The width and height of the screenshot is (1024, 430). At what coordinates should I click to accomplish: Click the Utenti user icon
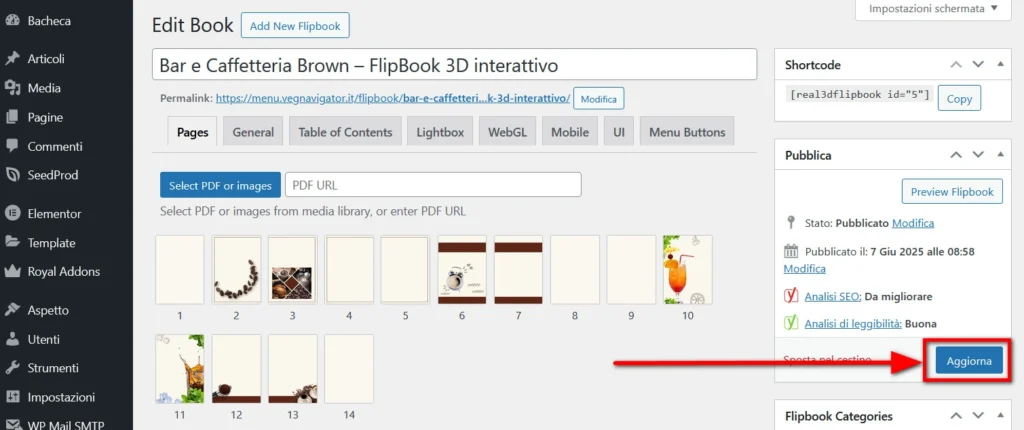click(12, 339)
